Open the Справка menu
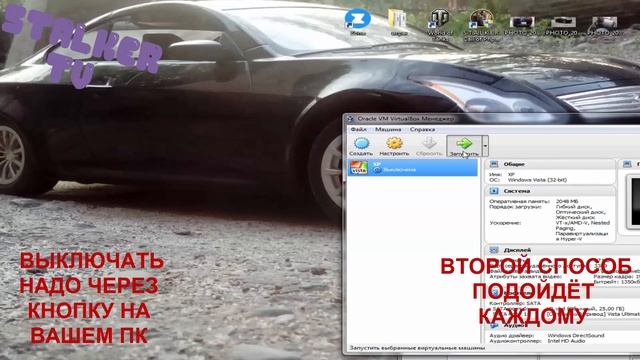The width and height of the screenshot is (640, 360). click(422, 129)
